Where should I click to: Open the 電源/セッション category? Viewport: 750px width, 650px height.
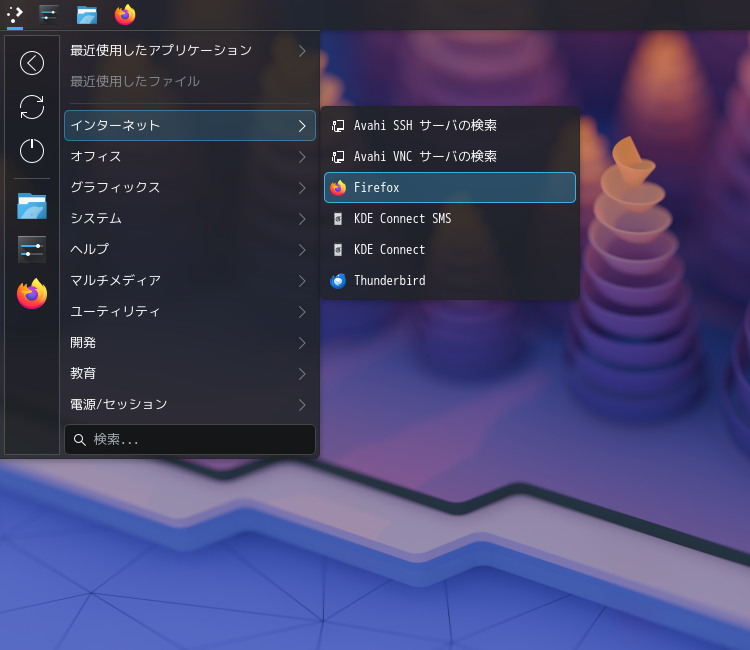190,405
